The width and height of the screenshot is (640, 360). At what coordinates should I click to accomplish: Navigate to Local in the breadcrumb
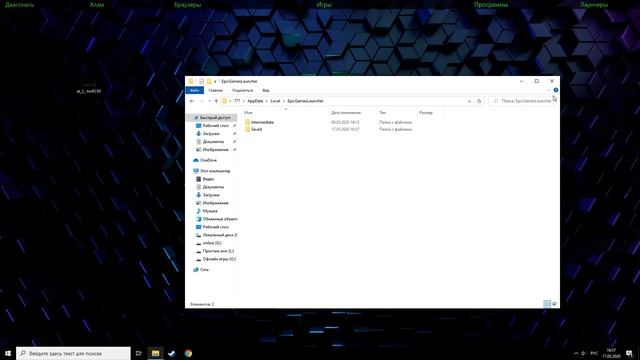pos(275,101)
